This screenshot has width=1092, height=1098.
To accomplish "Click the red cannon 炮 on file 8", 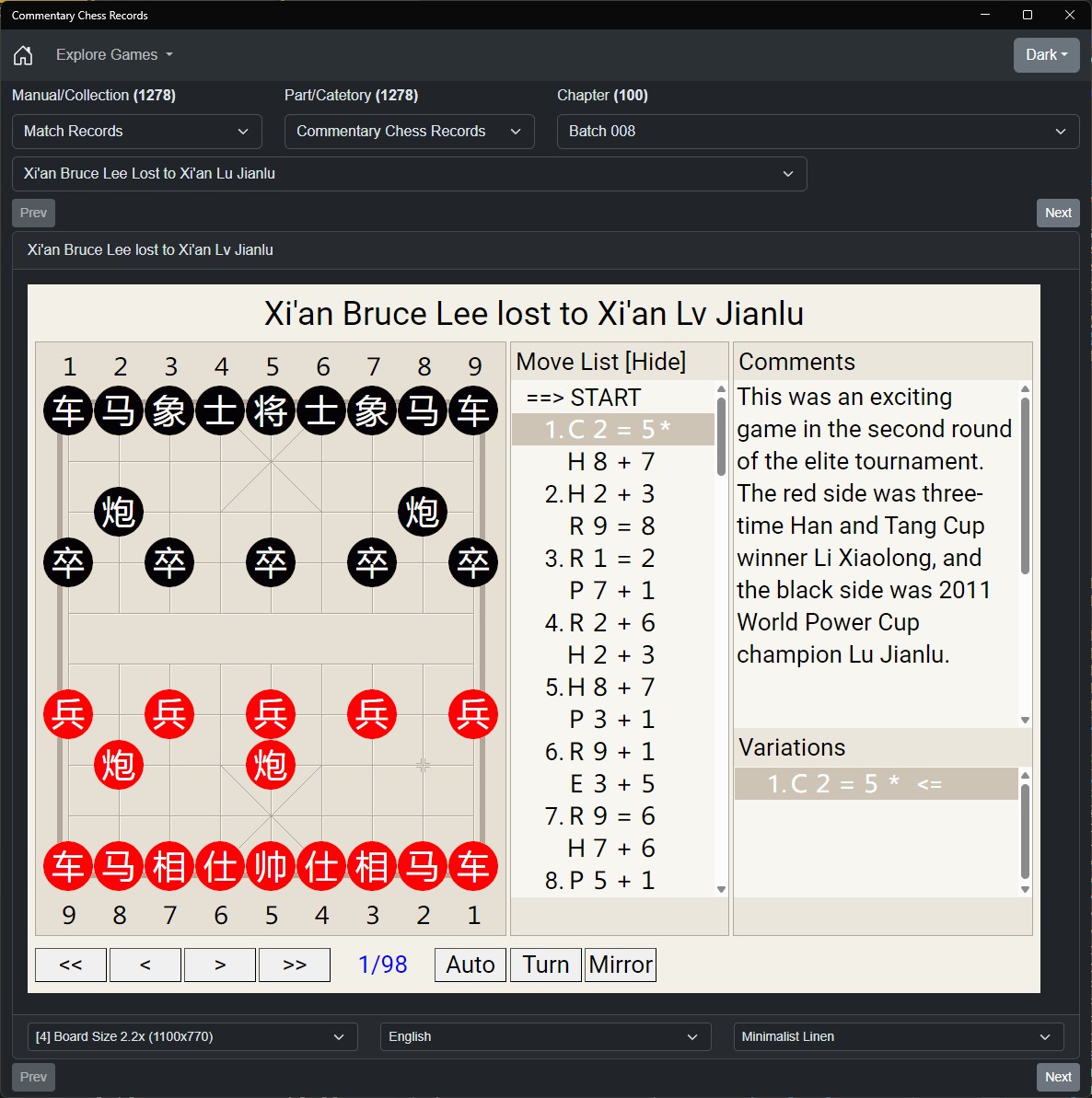I will [x=119, y=765].
